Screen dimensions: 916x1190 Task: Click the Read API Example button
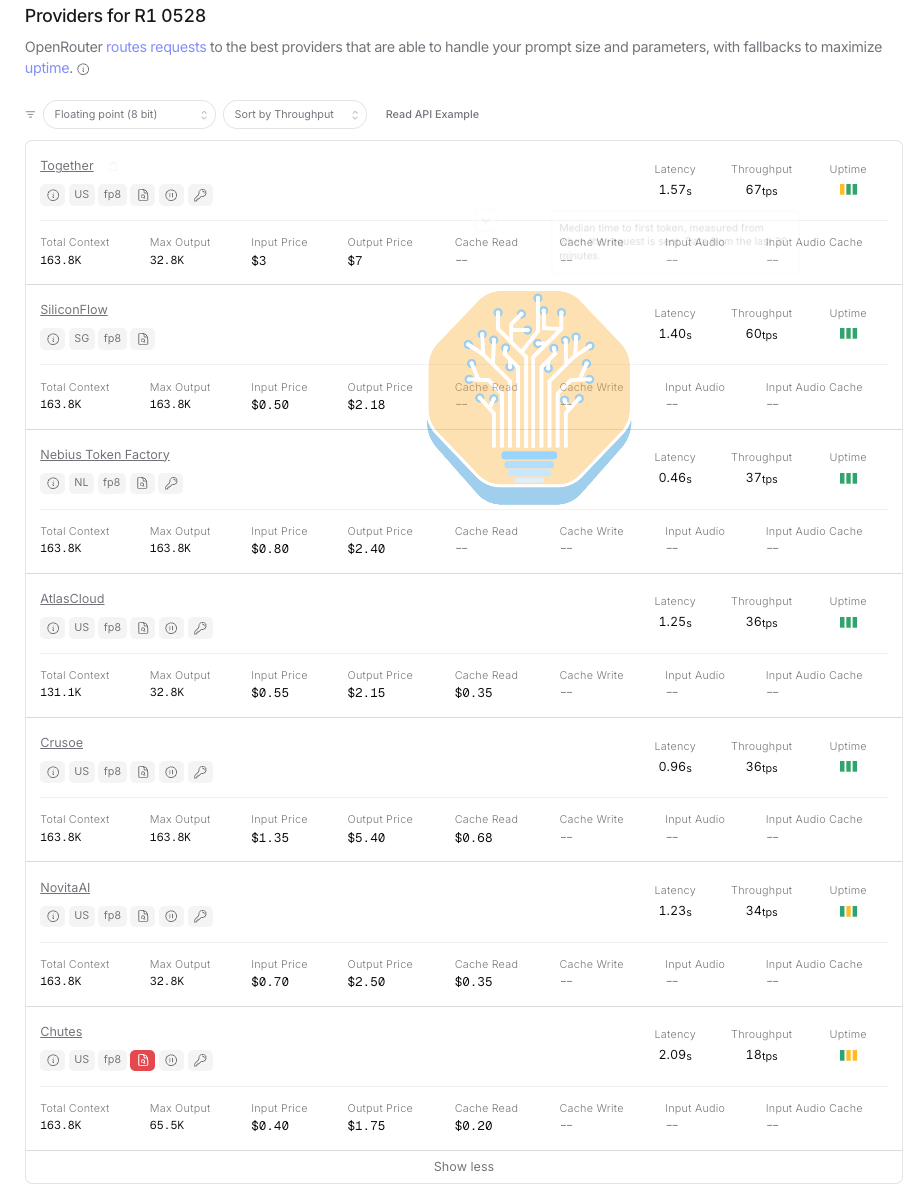(432, 115)
